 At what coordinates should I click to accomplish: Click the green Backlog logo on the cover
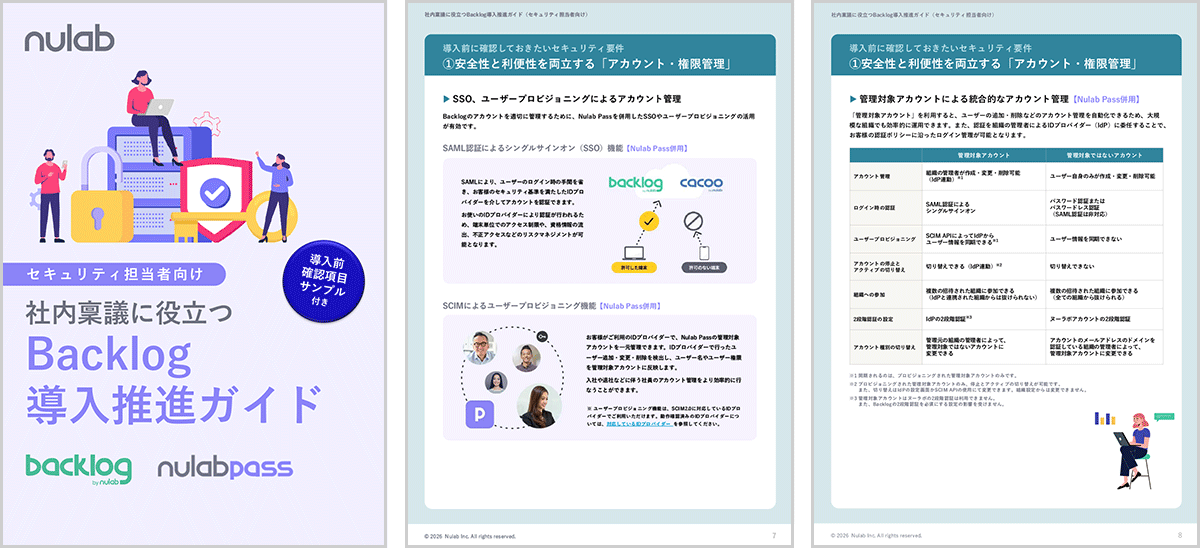click(79, 469)
